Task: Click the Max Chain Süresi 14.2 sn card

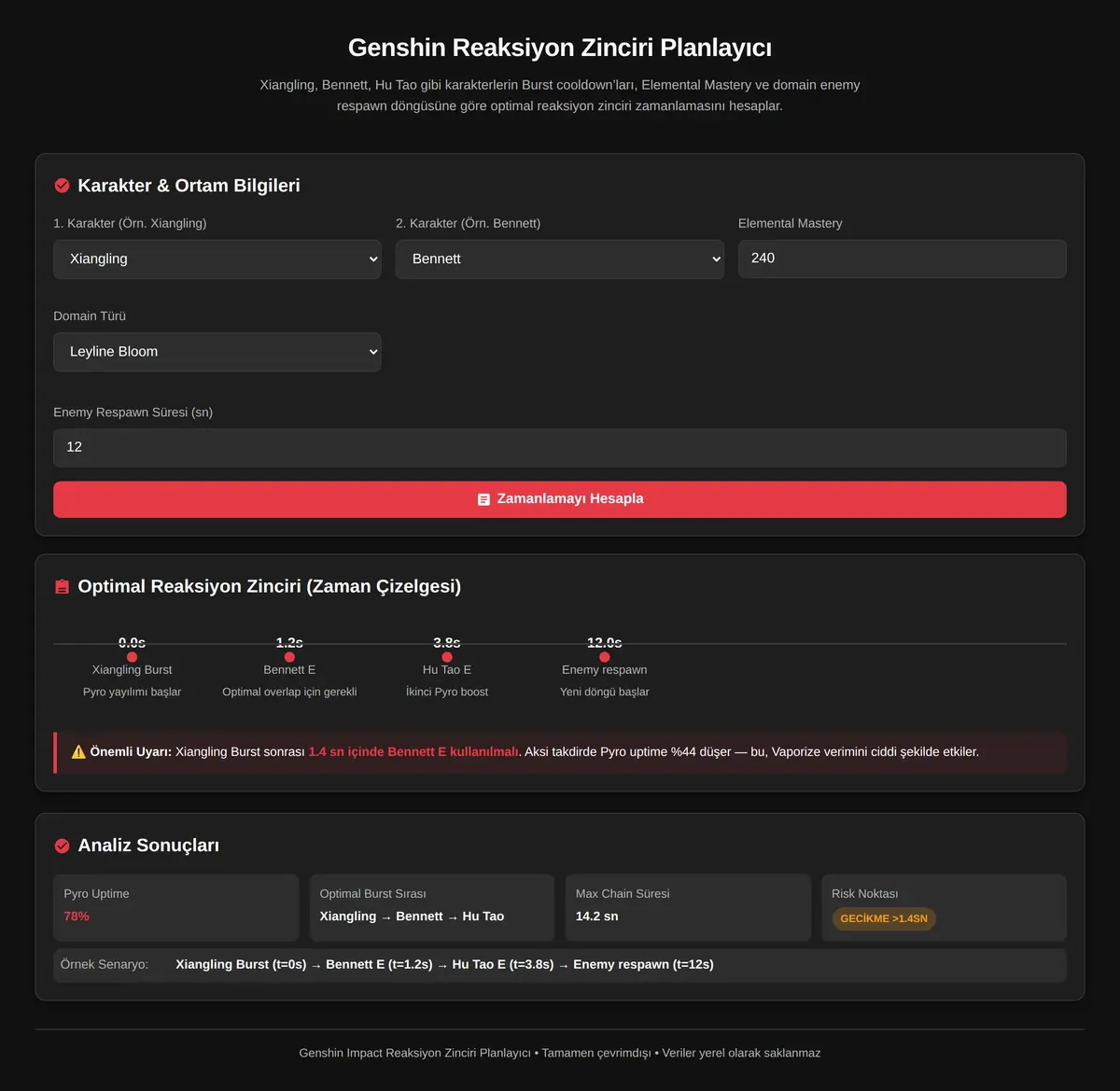Action: (x=688, y=907)
